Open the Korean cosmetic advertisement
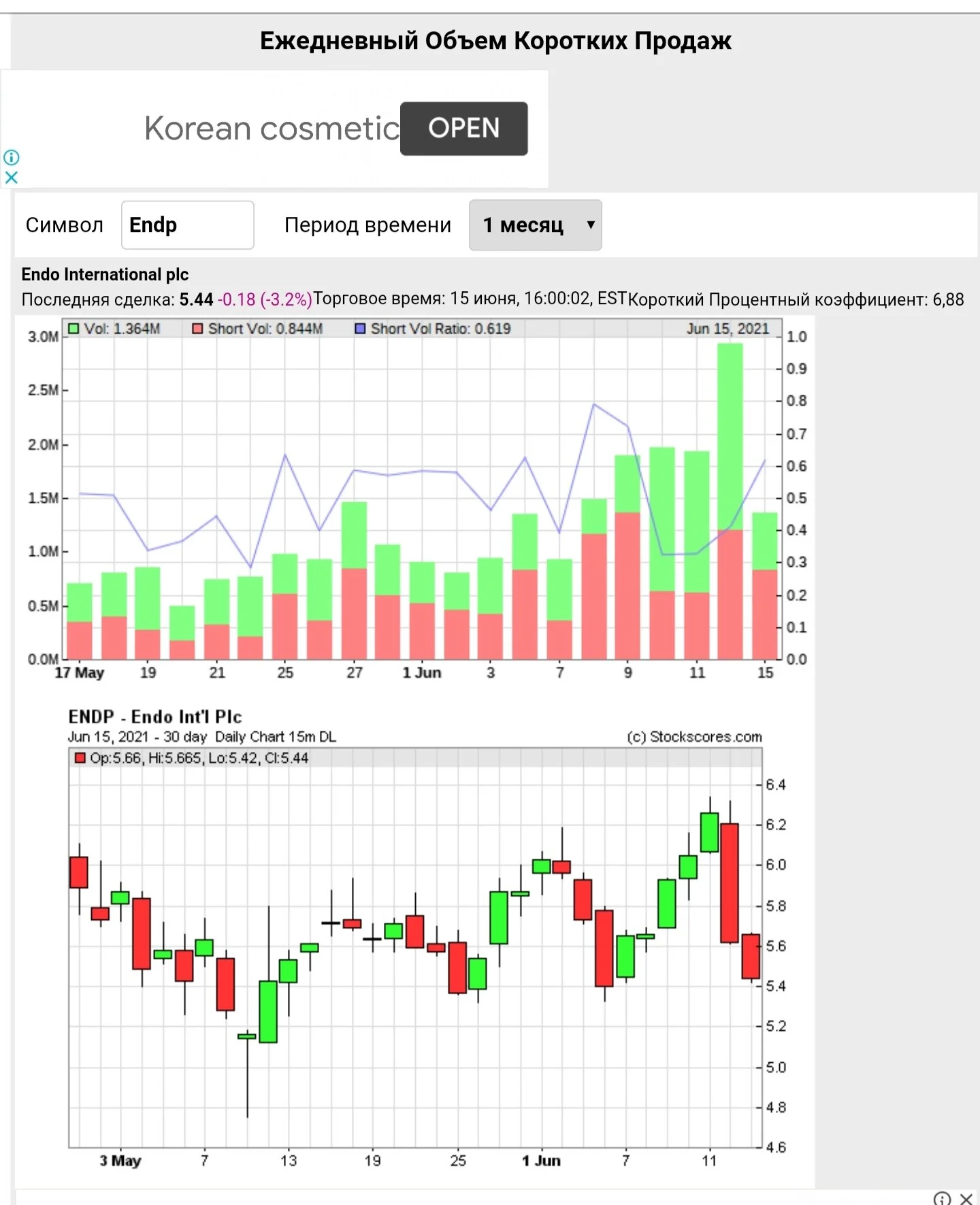Screen dimensions: 980x1205 tap(463, 129)
